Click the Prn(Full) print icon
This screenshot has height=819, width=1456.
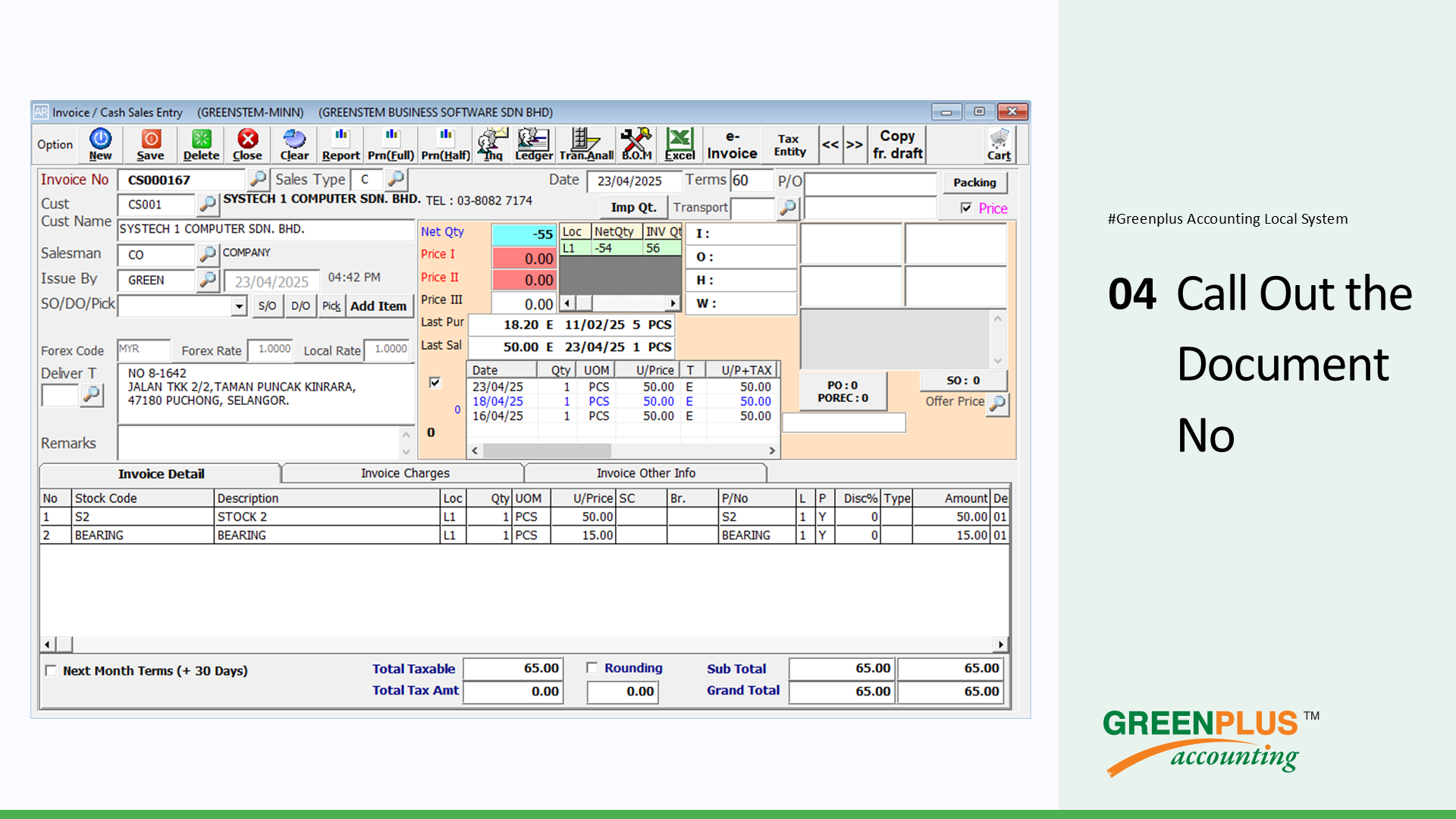coord(391,144)
